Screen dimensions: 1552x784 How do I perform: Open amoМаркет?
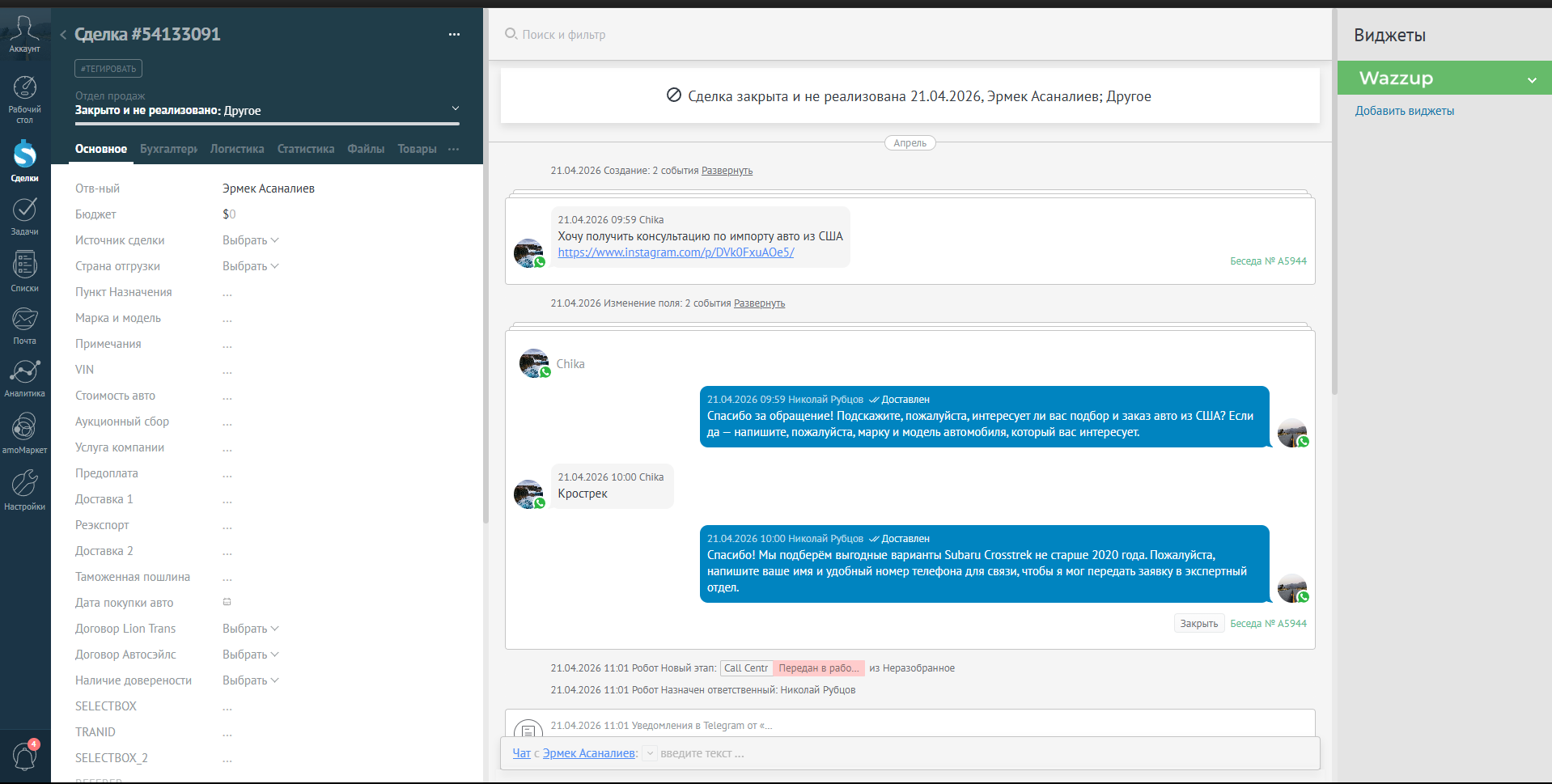[x=24, y=433]
